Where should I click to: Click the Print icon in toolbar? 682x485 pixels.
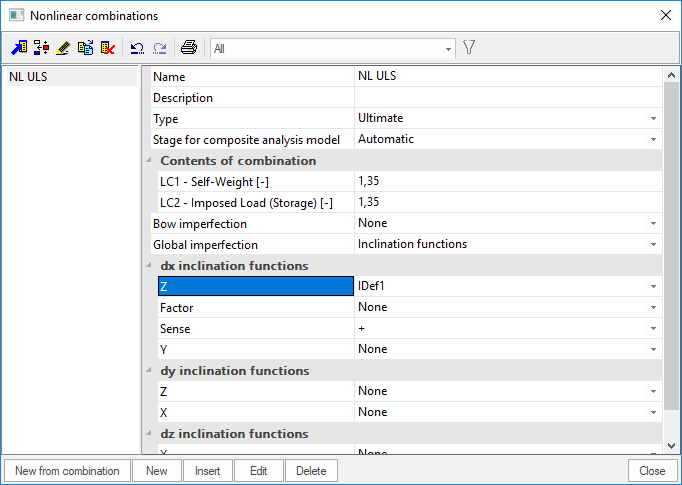click(x=188, y=47)
